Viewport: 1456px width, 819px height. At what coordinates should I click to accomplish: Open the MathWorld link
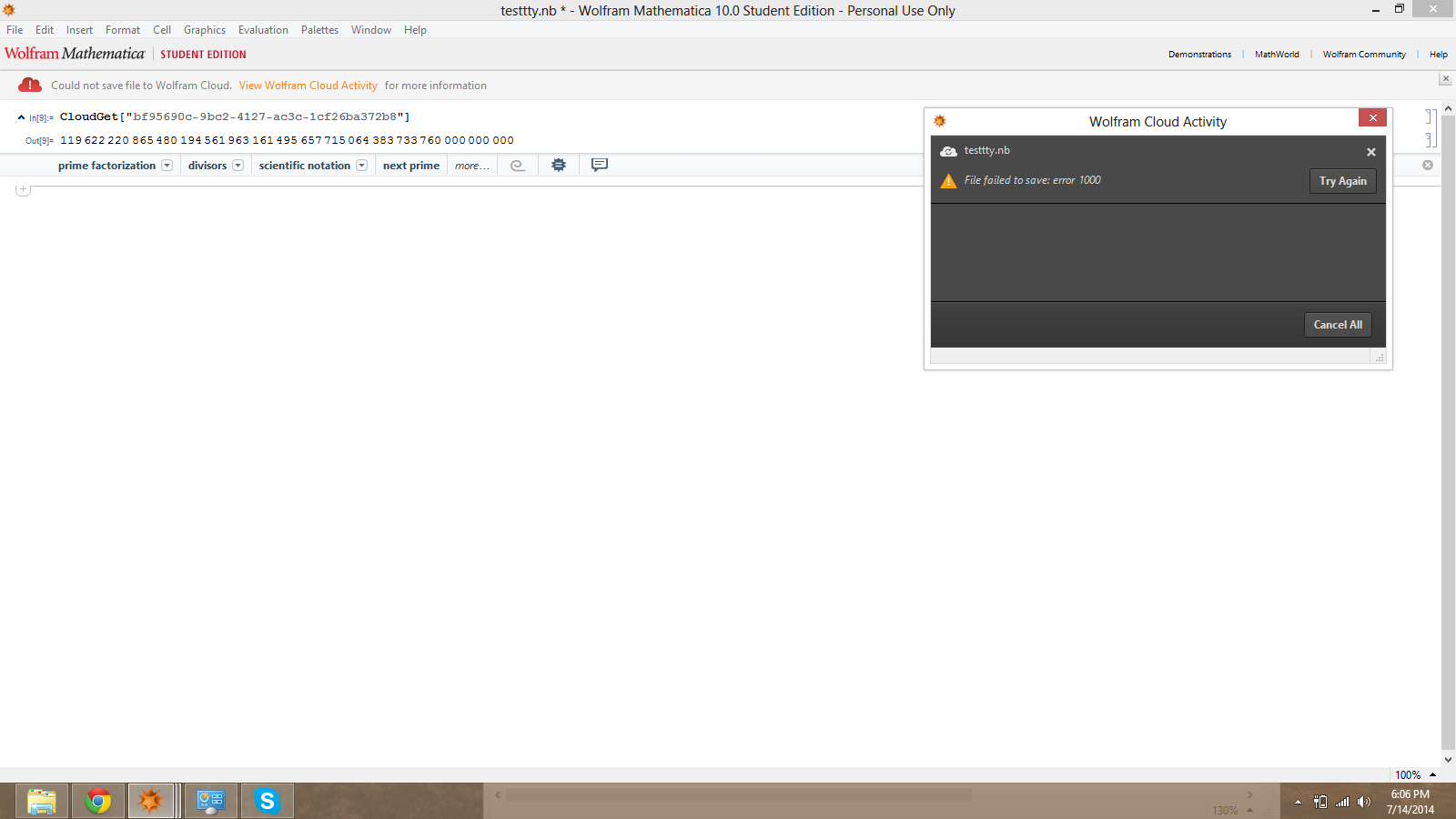click(x=1277, y=55)
